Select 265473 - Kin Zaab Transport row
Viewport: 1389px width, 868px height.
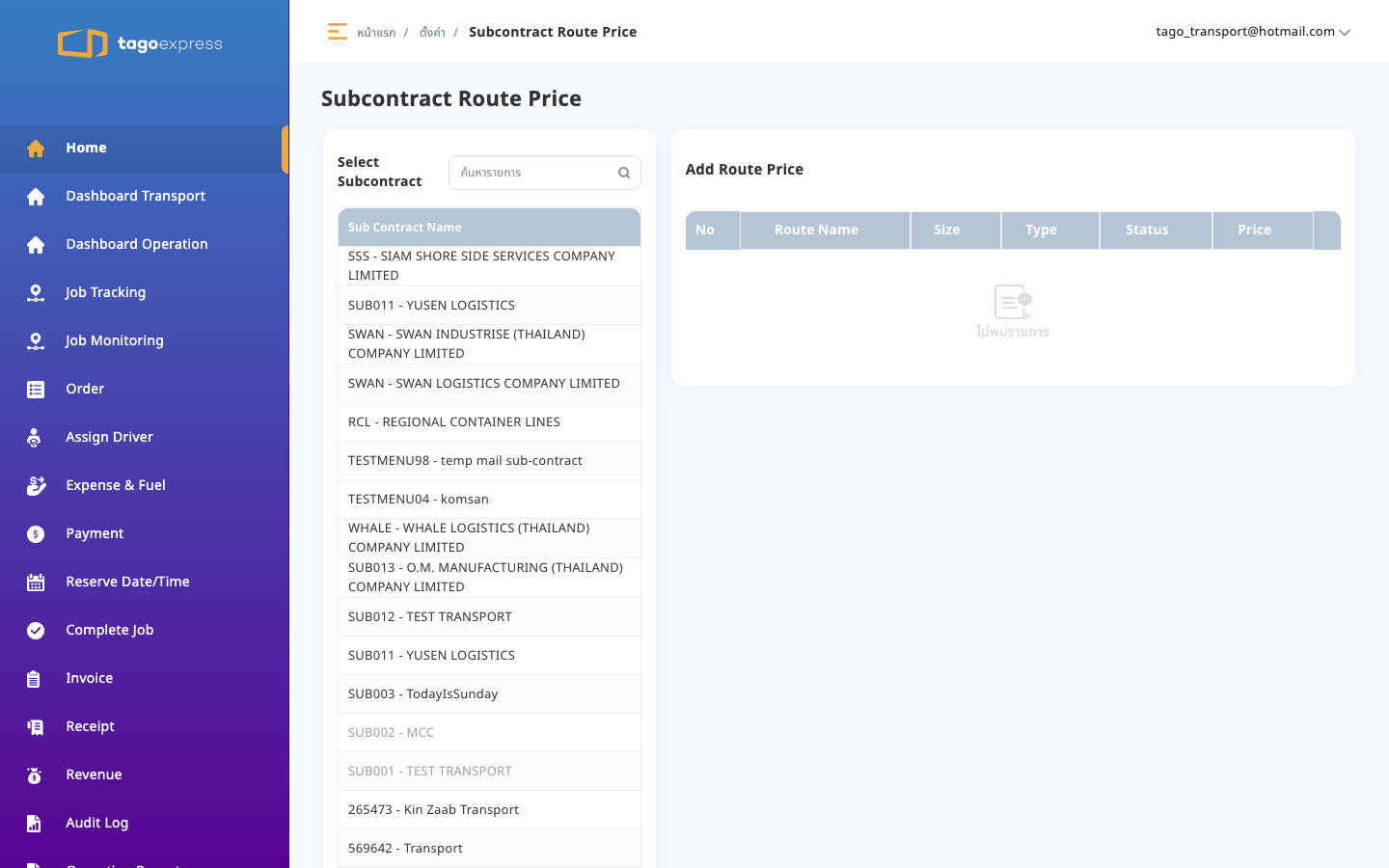point(489,810)
